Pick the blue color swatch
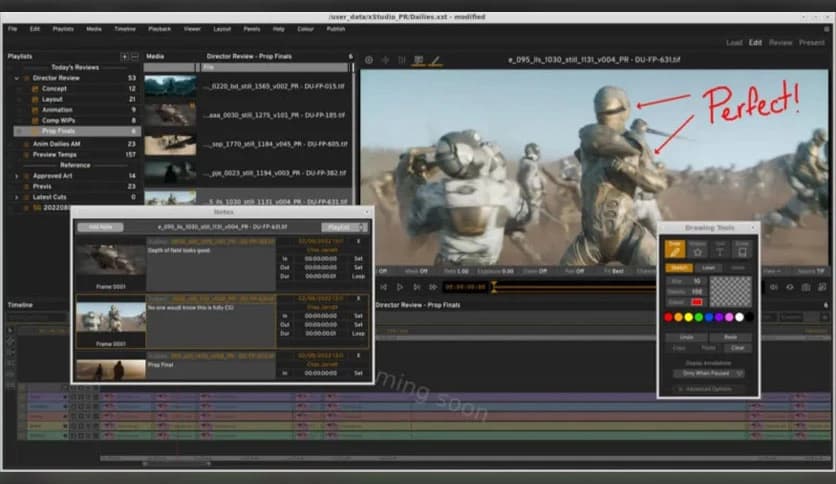Screen dimensions: 836x484 tap(709, 317)
